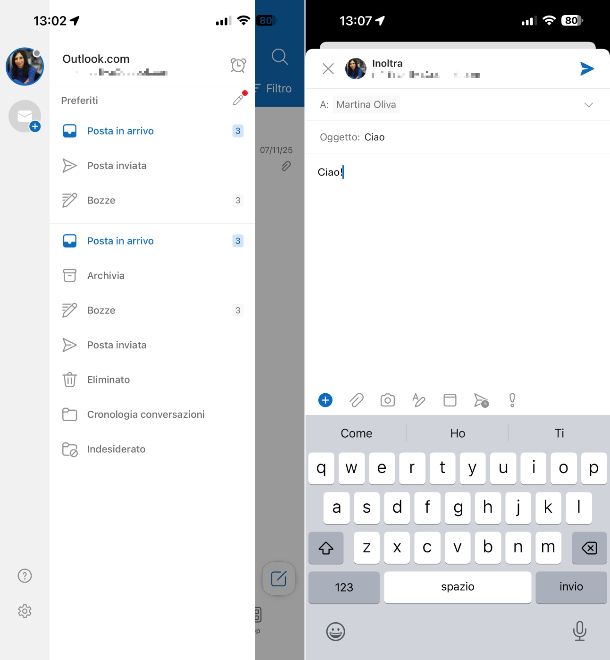Screen dimensions: 610x660
Task: Open the help question mark icon
Action: [x=25, y=575]
